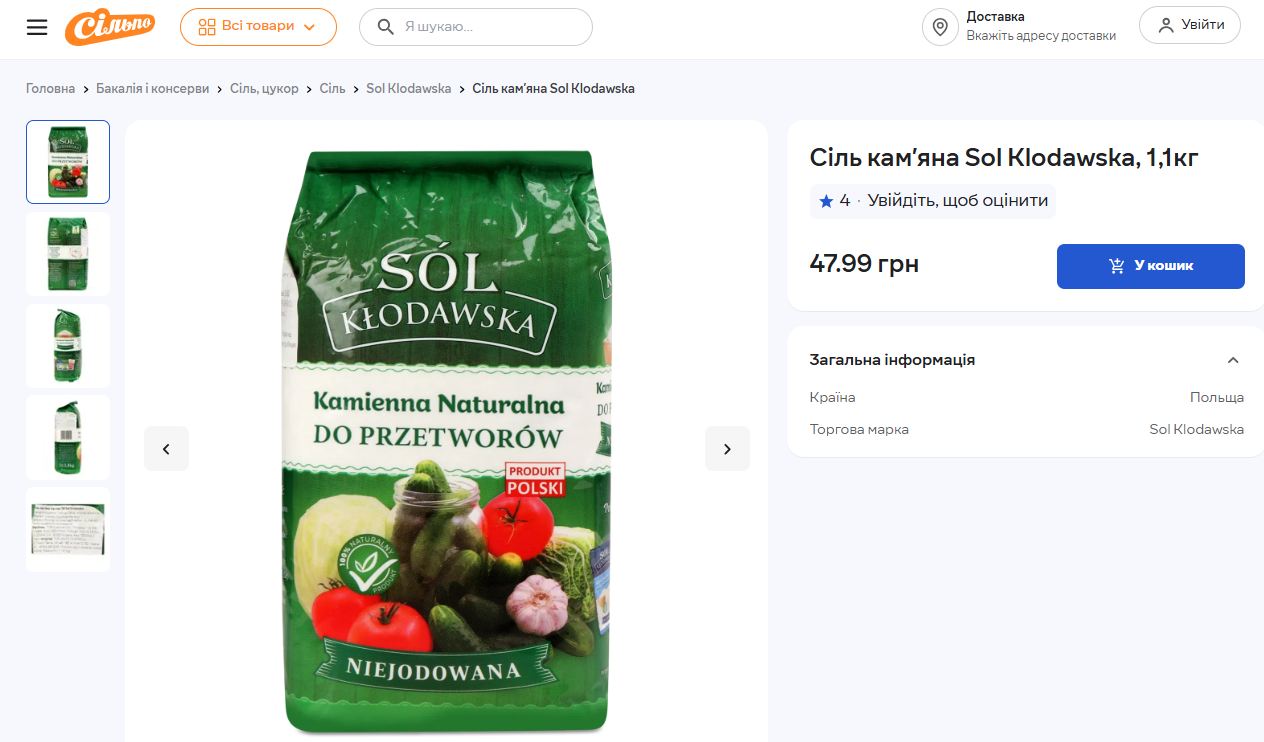
Task: Go to 'Головна' breadcrumb
Action: click(x=51, y=89)
